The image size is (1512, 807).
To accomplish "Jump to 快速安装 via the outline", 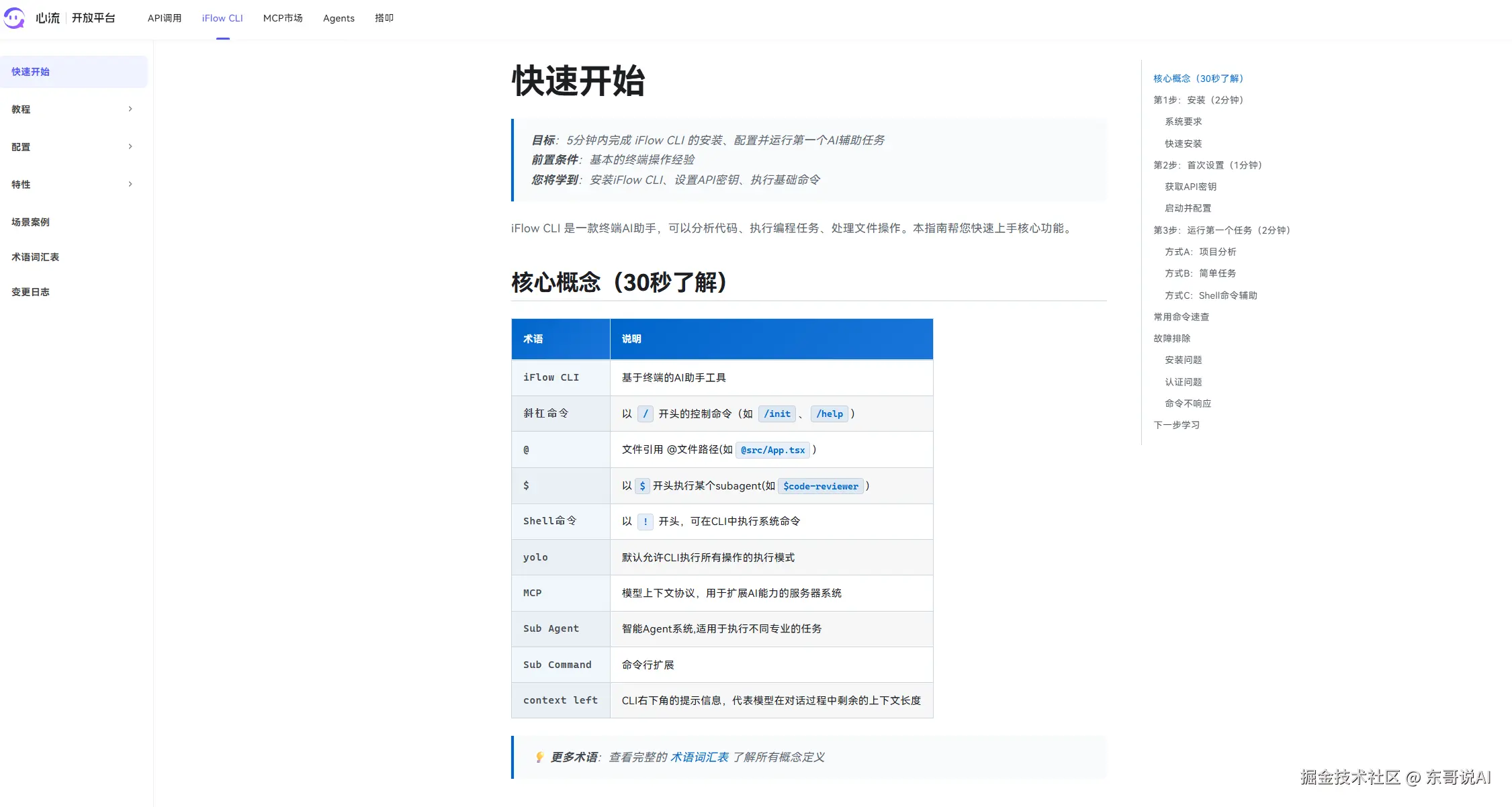I will pyautogui.click(x=1182, y=143).
